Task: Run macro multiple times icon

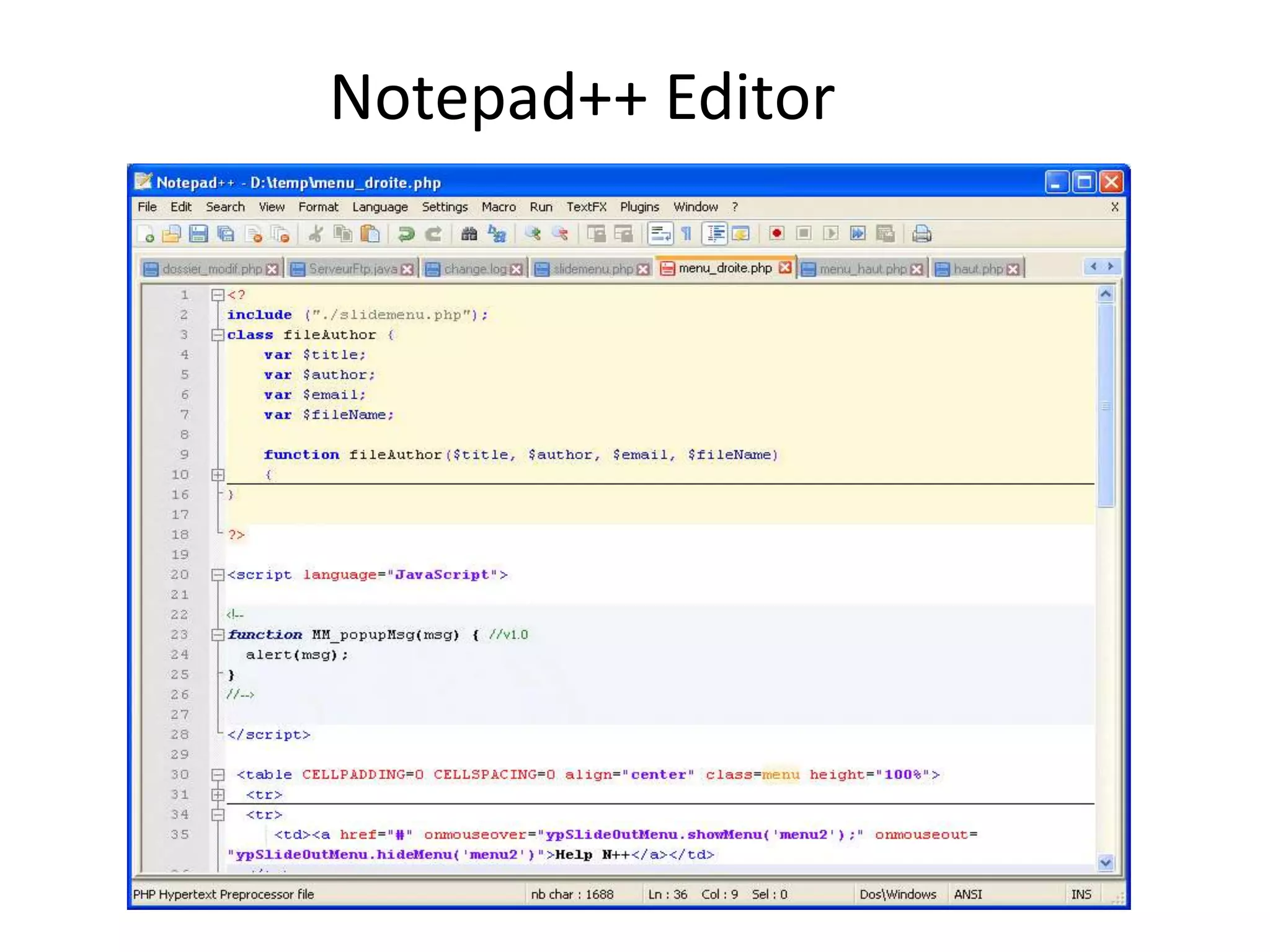Action: click(x=858, y=234)
